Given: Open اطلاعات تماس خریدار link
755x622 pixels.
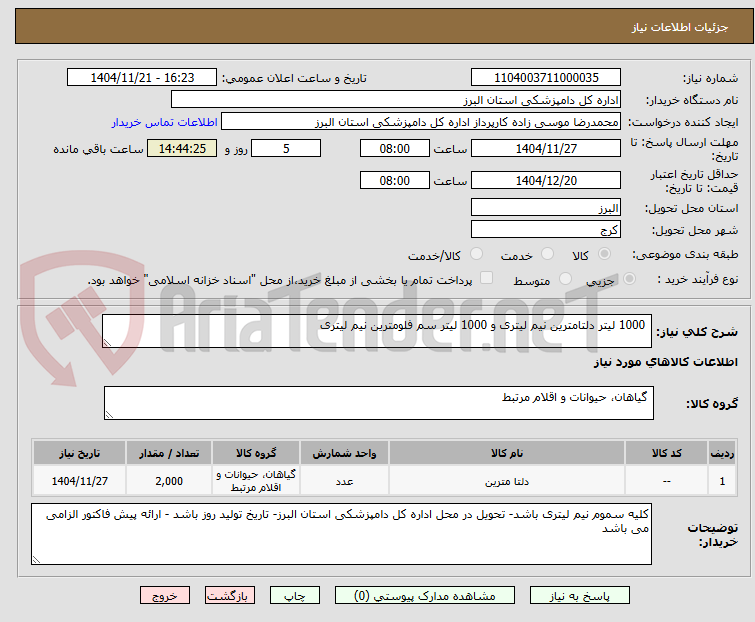Looking at the screenshot, I should pos(165,122).
